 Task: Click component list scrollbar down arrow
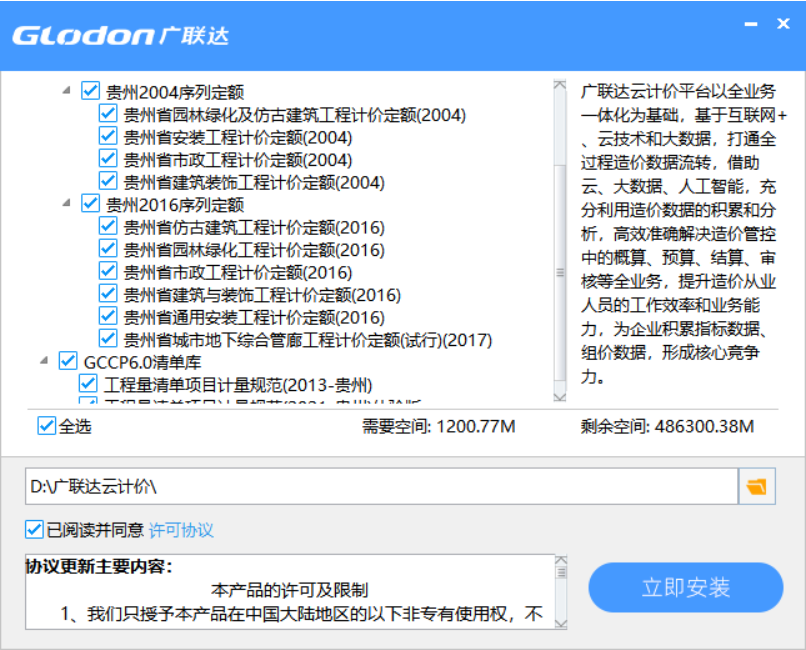[x=560, y=396]
